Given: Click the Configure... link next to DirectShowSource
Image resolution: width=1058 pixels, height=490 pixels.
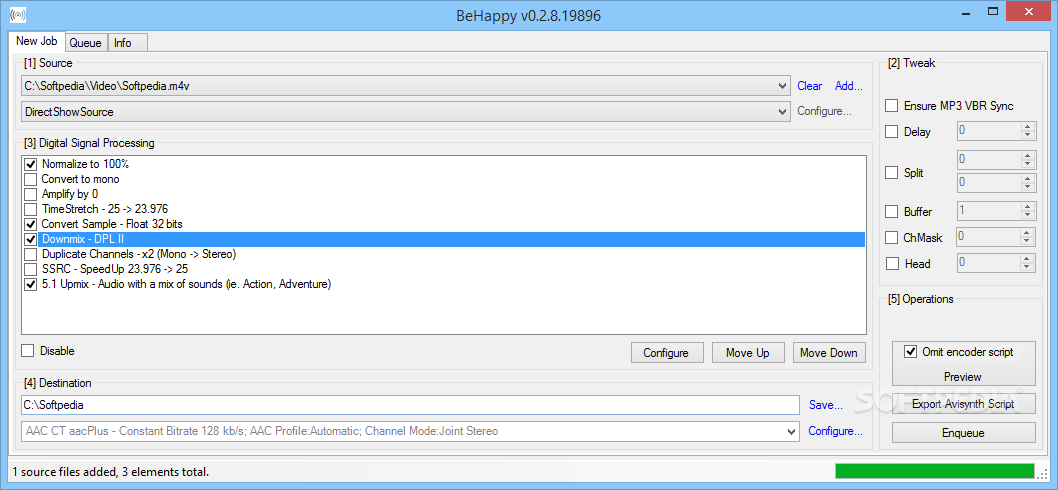Looking at the screenshot, I should pos(825,111).
